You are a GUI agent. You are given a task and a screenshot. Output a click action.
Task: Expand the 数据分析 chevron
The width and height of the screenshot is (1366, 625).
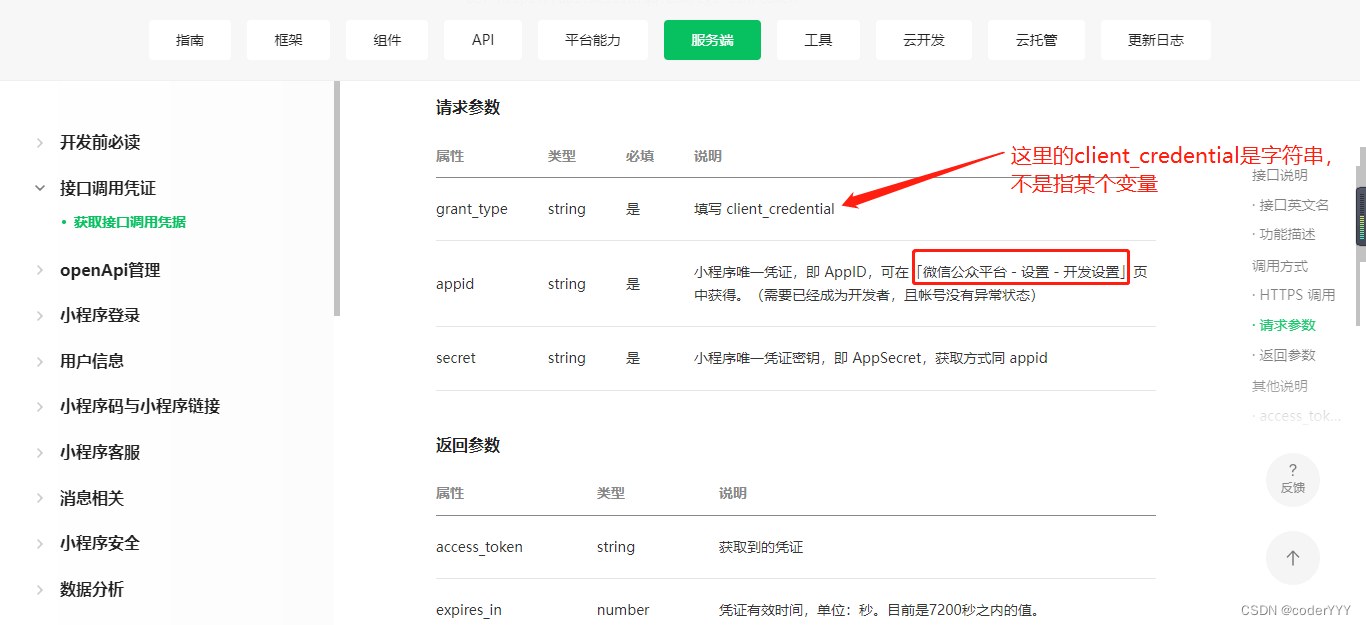[x=40, y=589]
